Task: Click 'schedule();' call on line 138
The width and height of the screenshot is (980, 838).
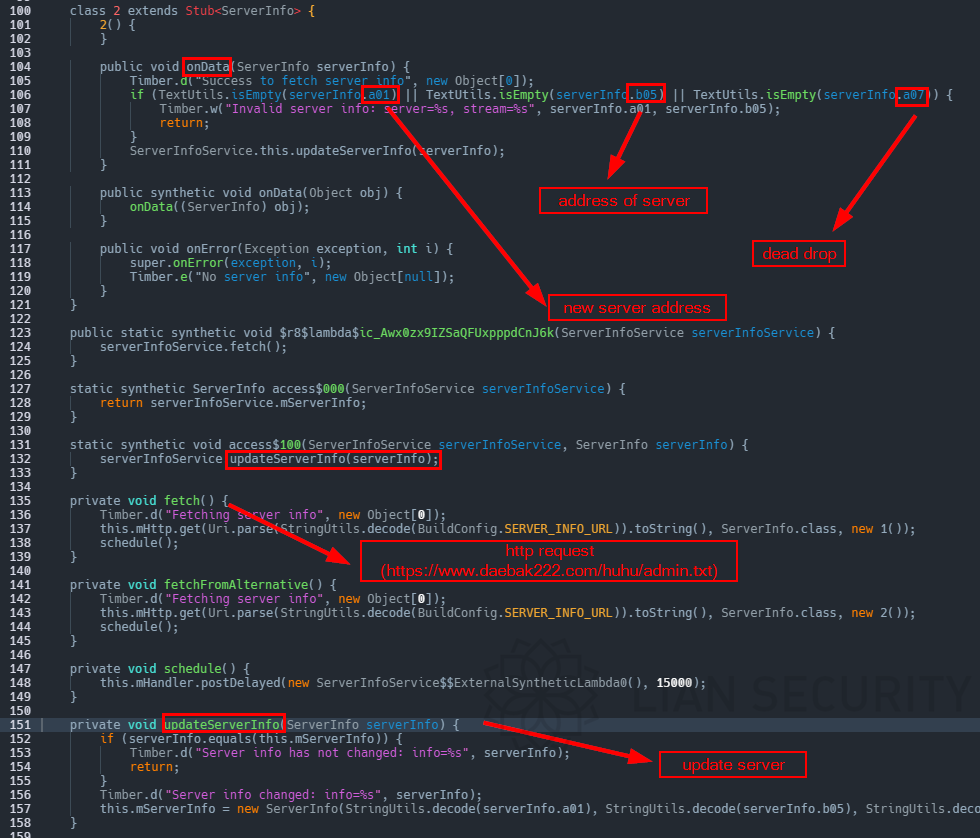Action: (x=139, y=543)
